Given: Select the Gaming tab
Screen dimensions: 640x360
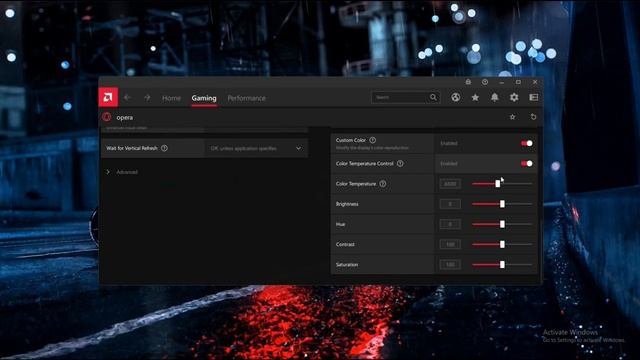Looking at the screenshot, I should (204, 98).
